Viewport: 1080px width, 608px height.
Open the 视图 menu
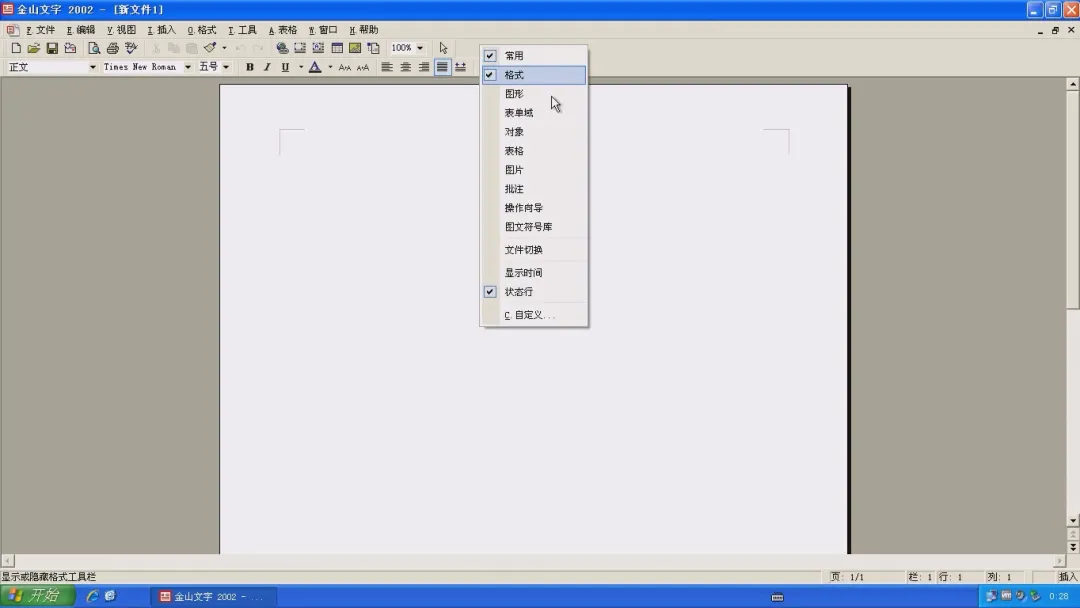(121, 30)
